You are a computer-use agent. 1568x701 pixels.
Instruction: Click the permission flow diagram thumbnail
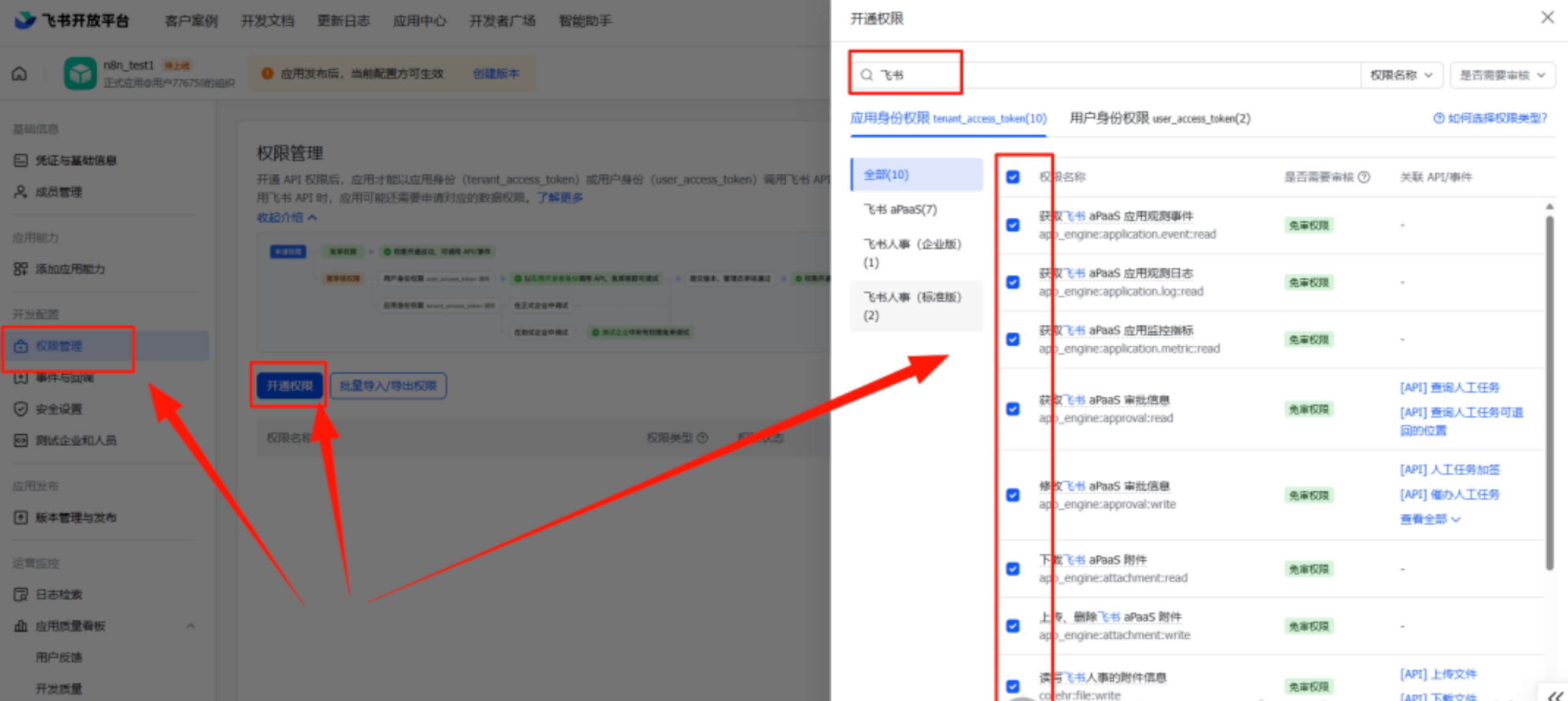coord(544,292)
